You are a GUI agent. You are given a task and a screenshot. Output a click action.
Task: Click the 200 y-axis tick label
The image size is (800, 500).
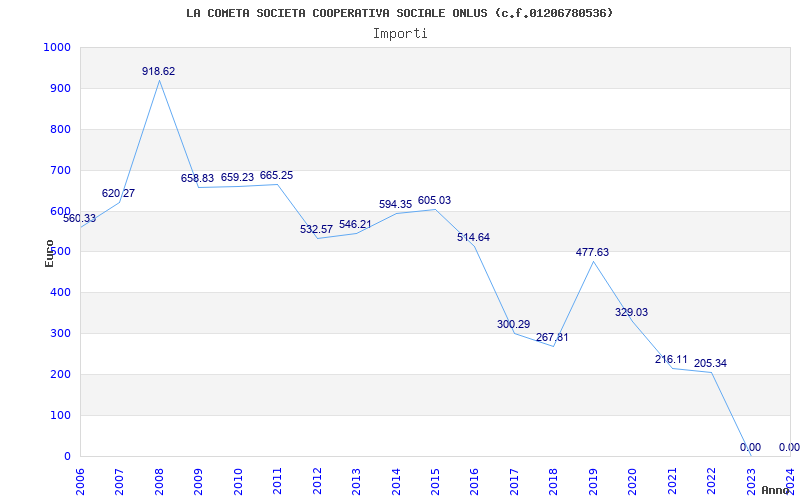coord(60,374)
